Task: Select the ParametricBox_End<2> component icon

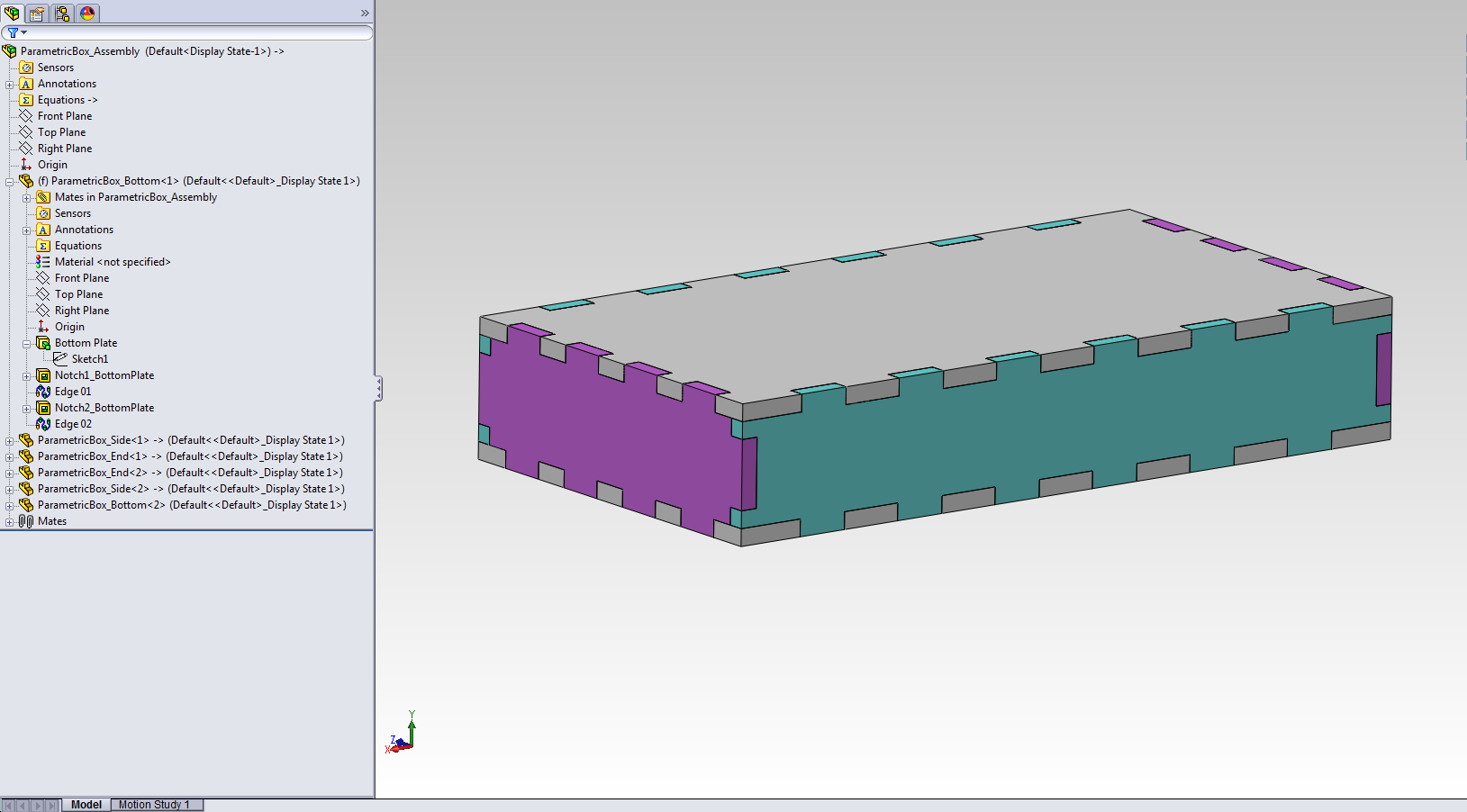Action: (27, 473)
